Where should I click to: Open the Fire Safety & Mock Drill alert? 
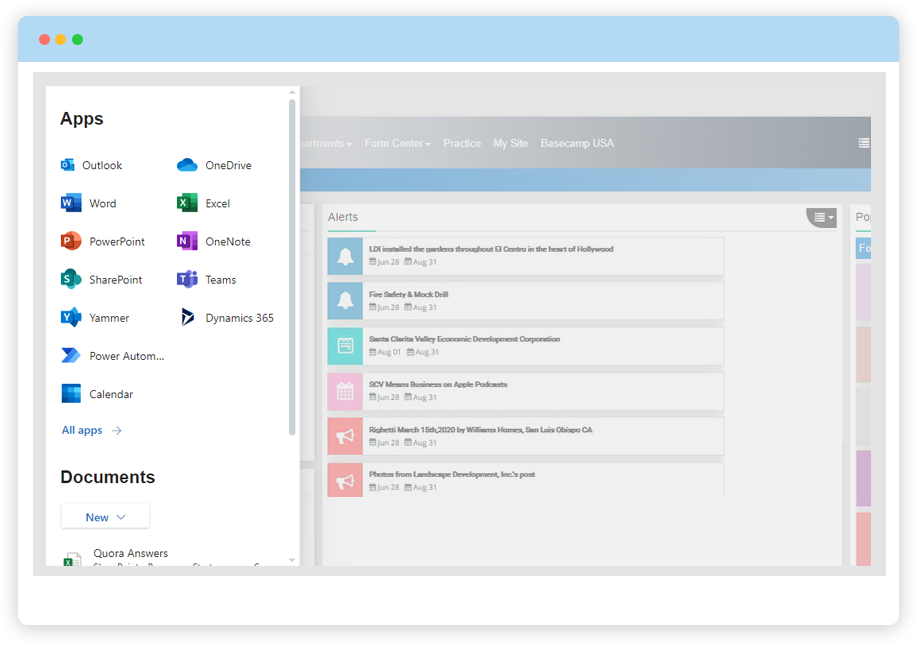pyautogui.click(x=409, y=295)
